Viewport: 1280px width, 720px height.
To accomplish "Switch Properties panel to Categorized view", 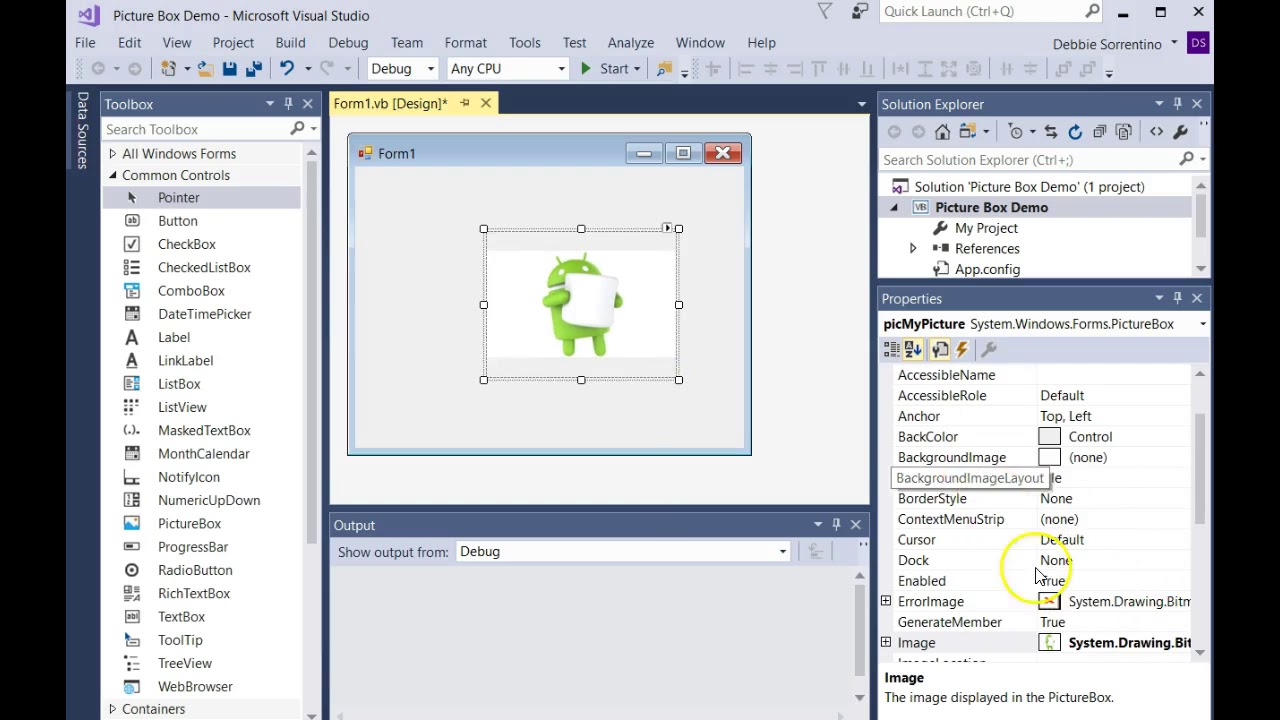I will [892, 349].
